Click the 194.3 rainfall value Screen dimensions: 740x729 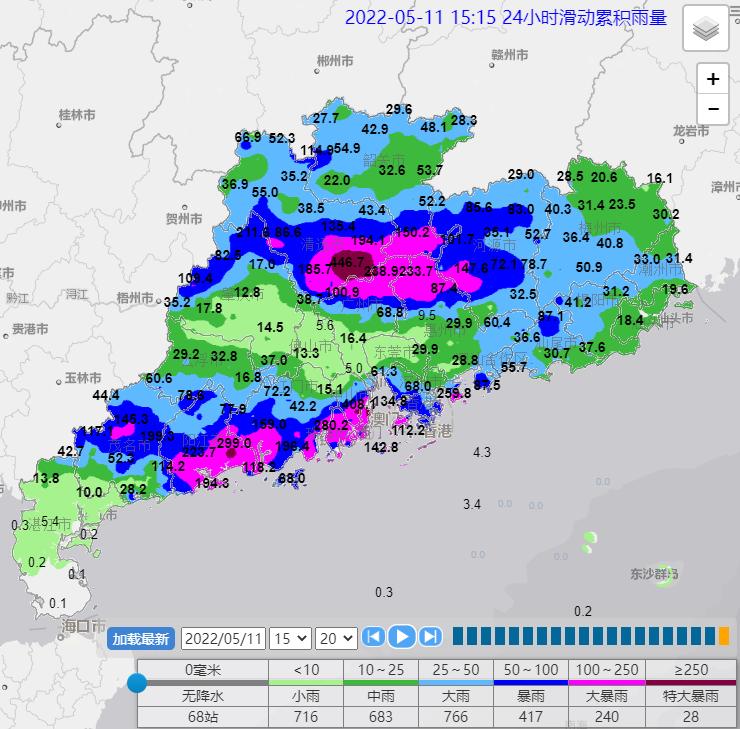click(x=212, y=483)
